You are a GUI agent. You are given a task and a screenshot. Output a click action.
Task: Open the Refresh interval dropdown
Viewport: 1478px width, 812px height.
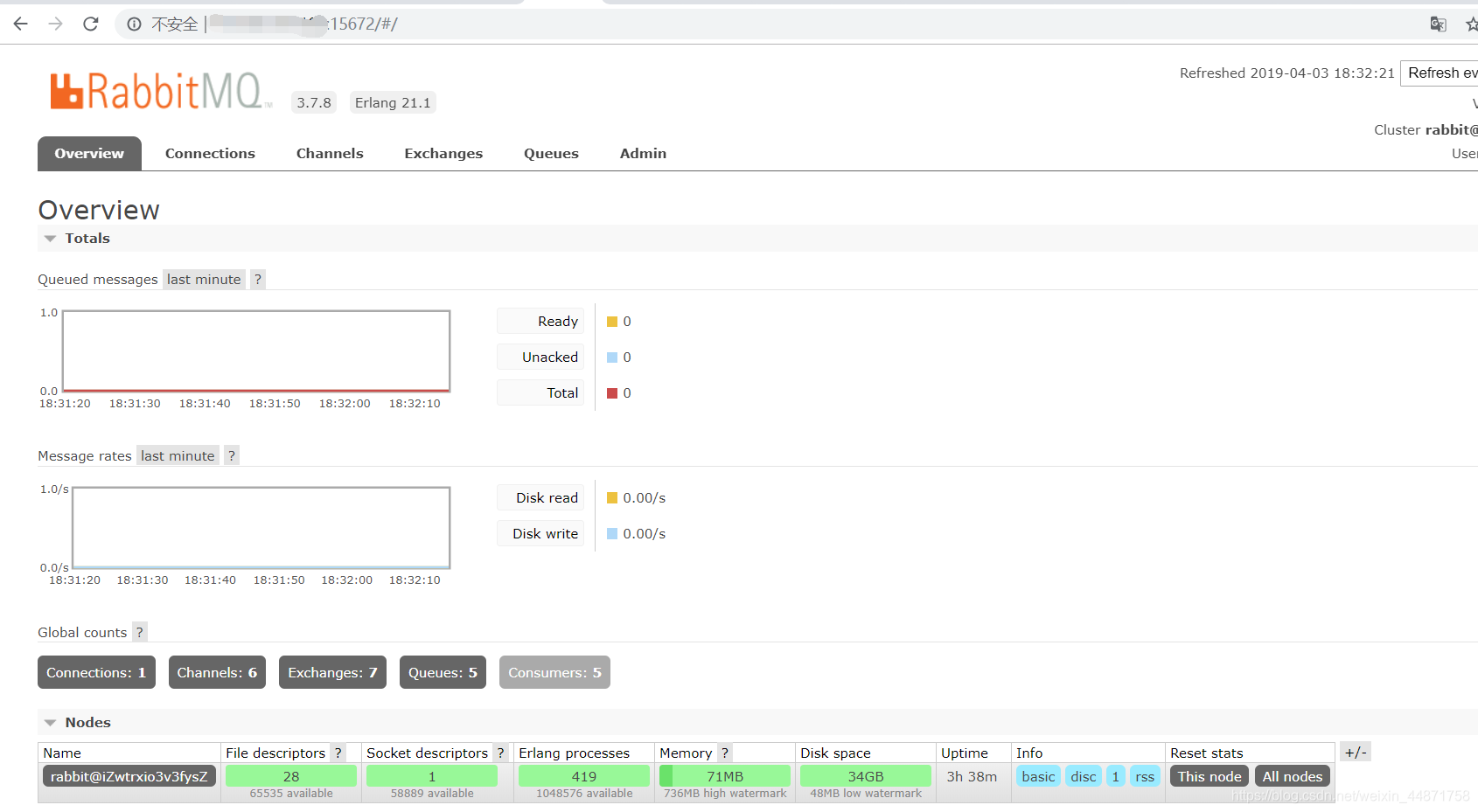(x=1440, y=73)
